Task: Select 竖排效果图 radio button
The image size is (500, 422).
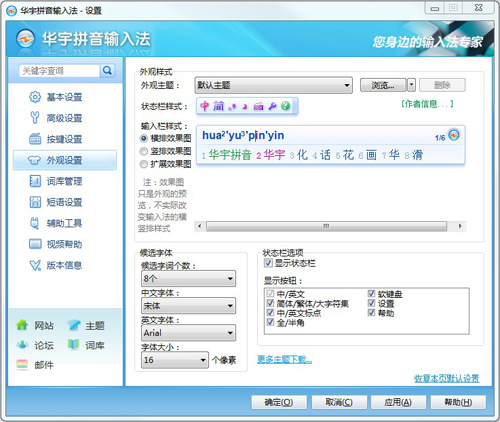Action: coord(144,151)
